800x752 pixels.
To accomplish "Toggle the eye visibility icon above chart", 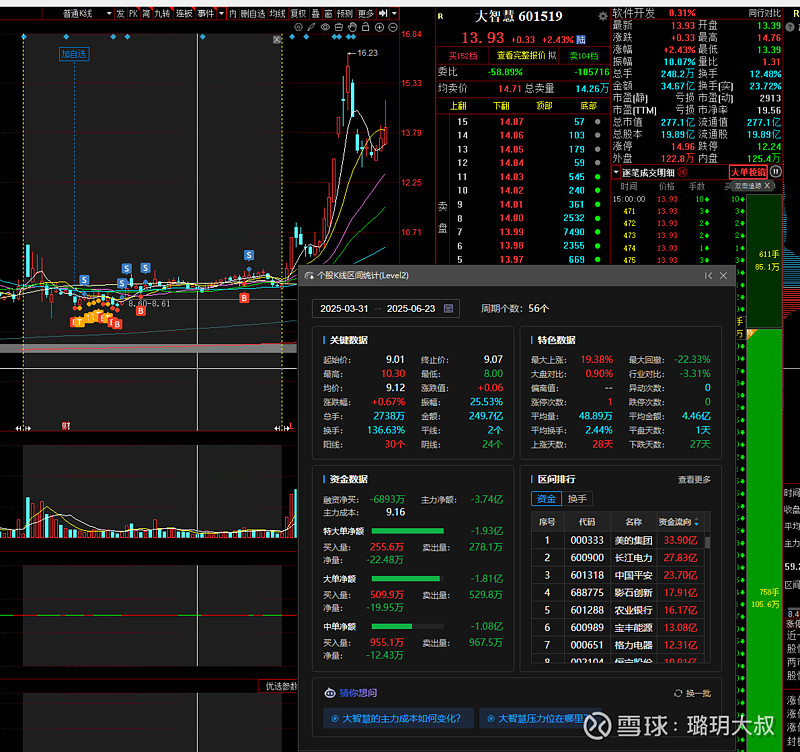I will click(325, 28).
